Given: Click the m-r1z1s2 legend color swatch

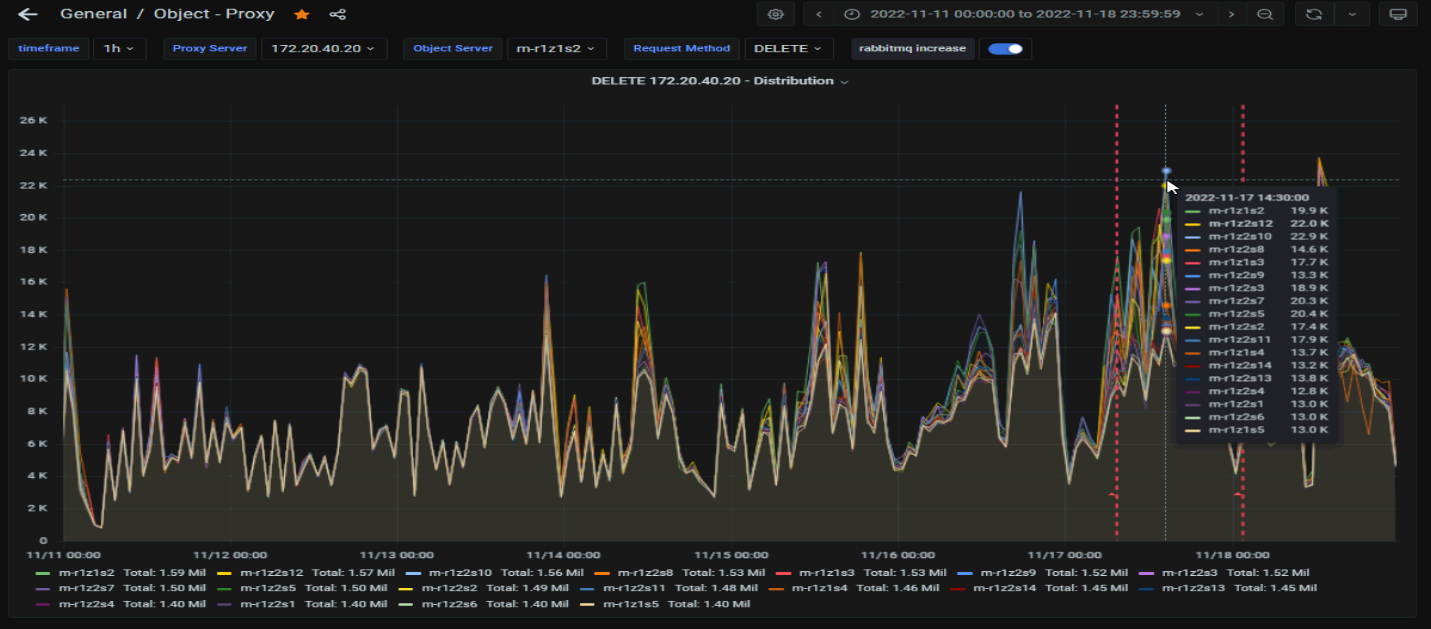Looking at the screenshot, I should point(42,573).
